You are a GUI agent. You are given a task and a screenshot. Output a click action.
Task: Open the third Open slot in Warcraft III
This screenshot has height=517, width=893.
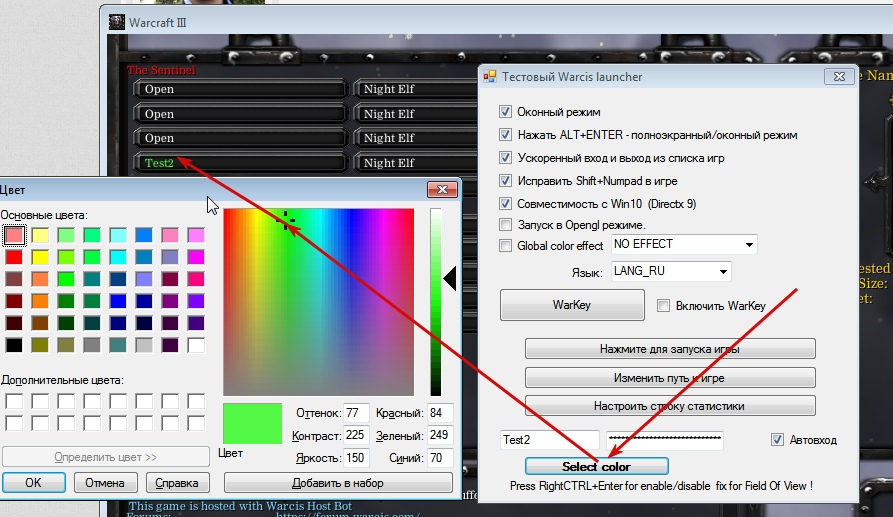click(240, 138)
